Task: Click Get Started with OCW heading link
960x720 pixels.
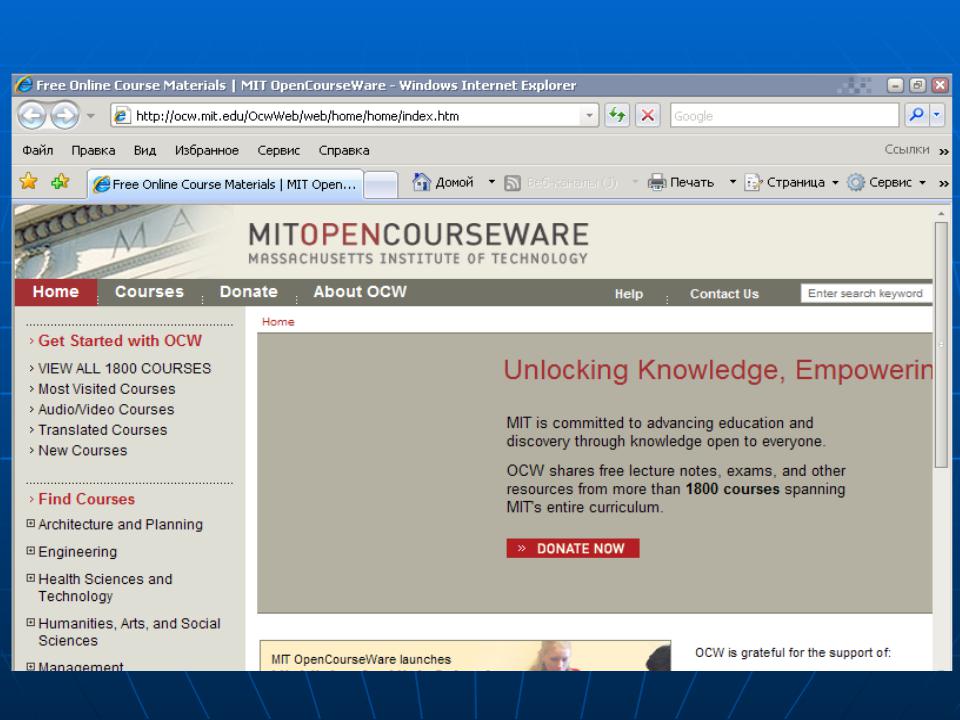Action: tap(120, 340)
